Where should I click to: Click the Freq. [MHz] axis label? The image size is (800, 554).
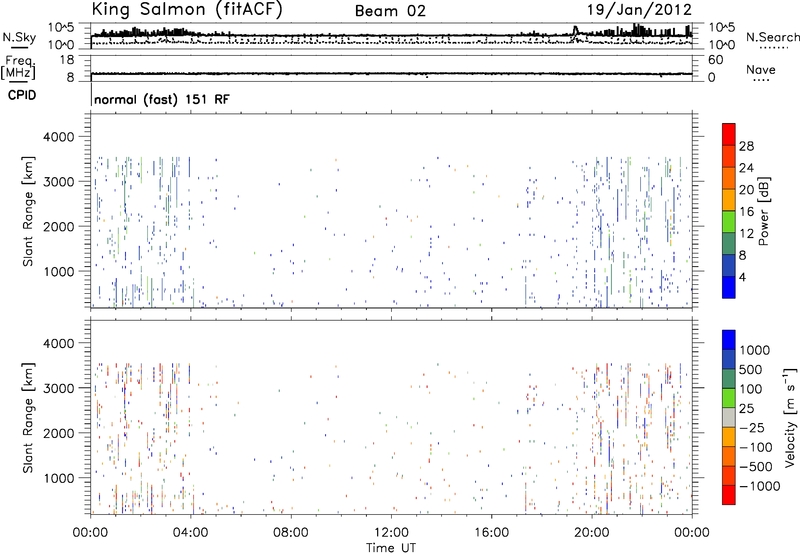pyautogui.click(x=18, y=67)
